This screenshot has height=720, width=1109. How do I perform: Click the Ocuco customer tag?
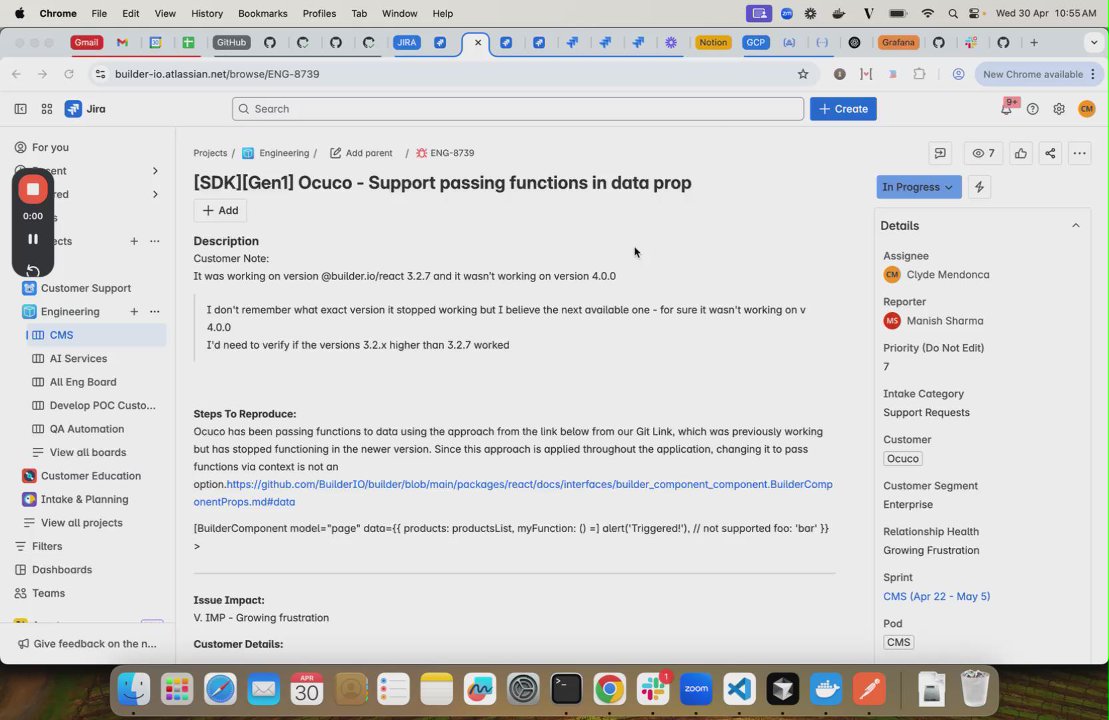[902, 458]
